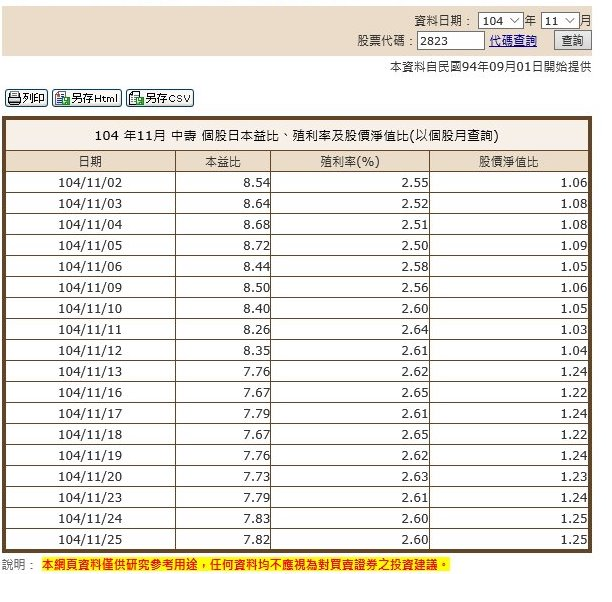This screenshot has width=612, height=602.
Task: Click the note 本資料自民國94年09月01日開始提供
Action: click(491, 67)
